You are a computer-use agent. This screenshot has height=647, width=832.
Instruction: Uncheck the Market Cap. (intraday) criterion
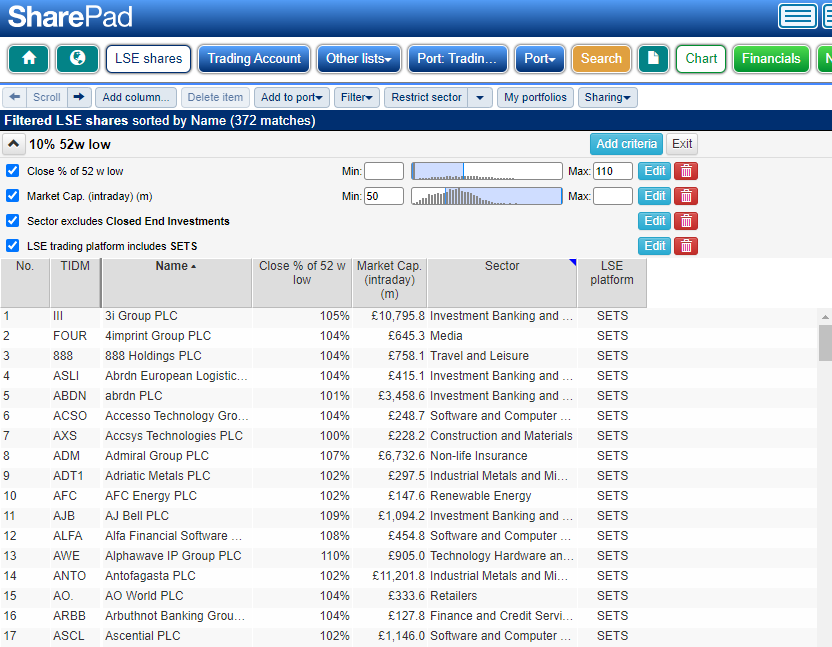(x=13, y=196)
